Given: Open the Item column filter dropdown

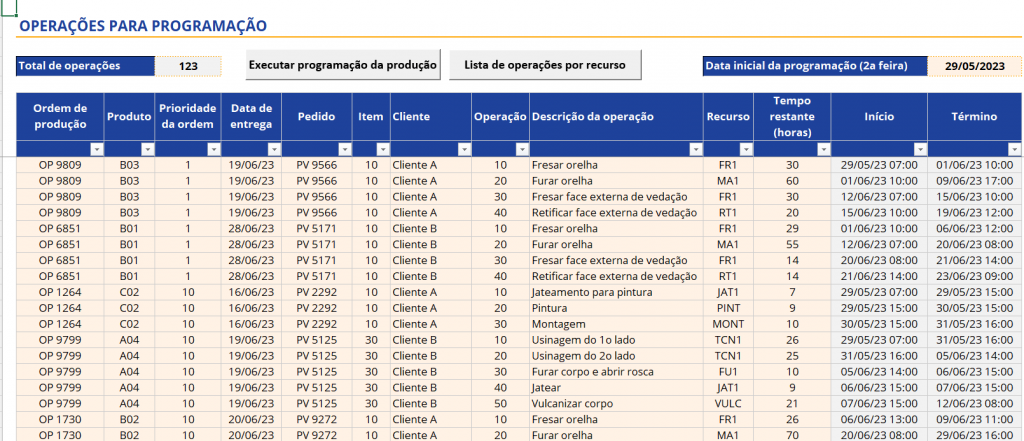Looking at the screenshot, I should click(x=381, y=149).
